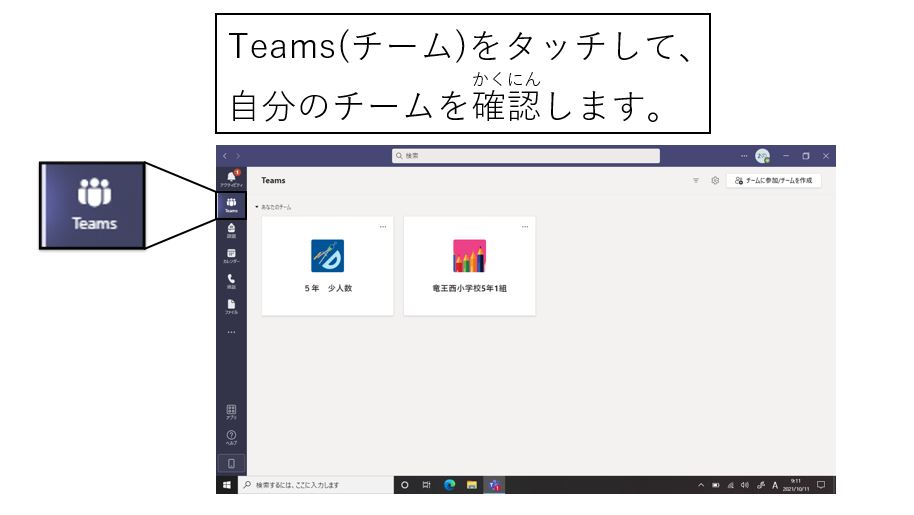Go back with the left arrow
The height and width of the screenshot is (515, 914).
tap(225, 156)
